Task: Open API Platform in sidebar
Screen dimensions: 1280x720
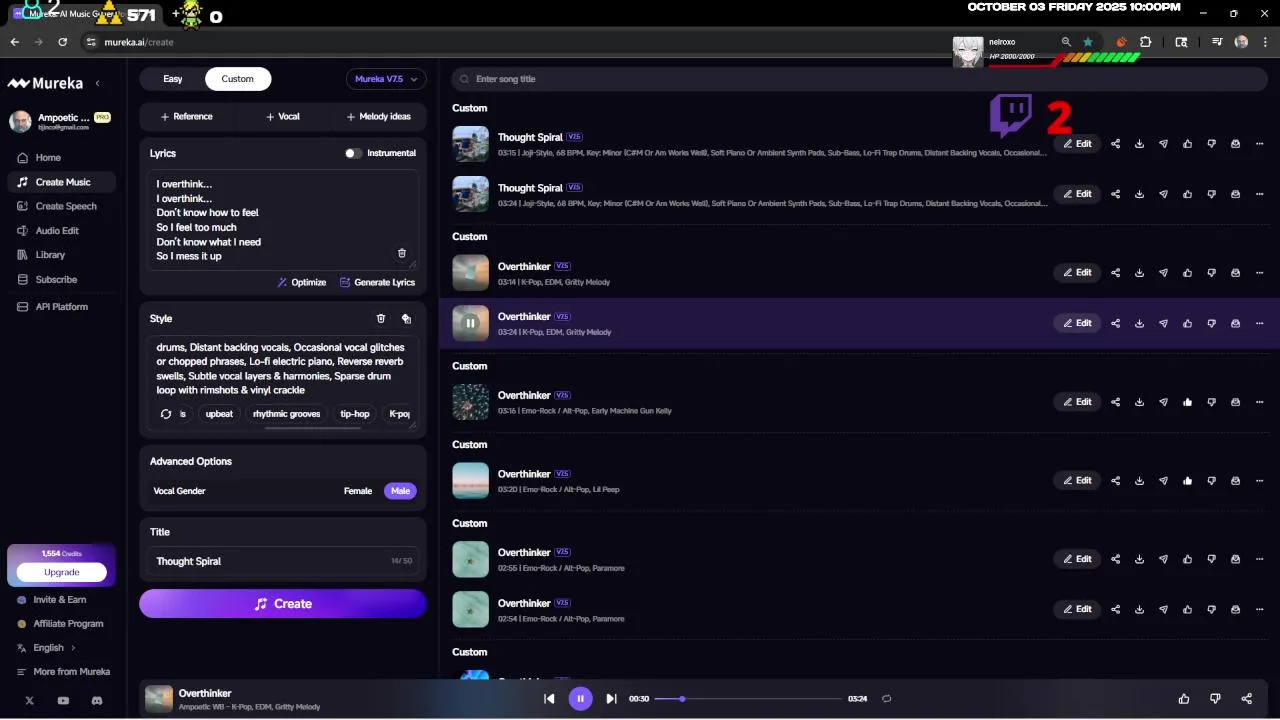Action: [x=62, y=307]
